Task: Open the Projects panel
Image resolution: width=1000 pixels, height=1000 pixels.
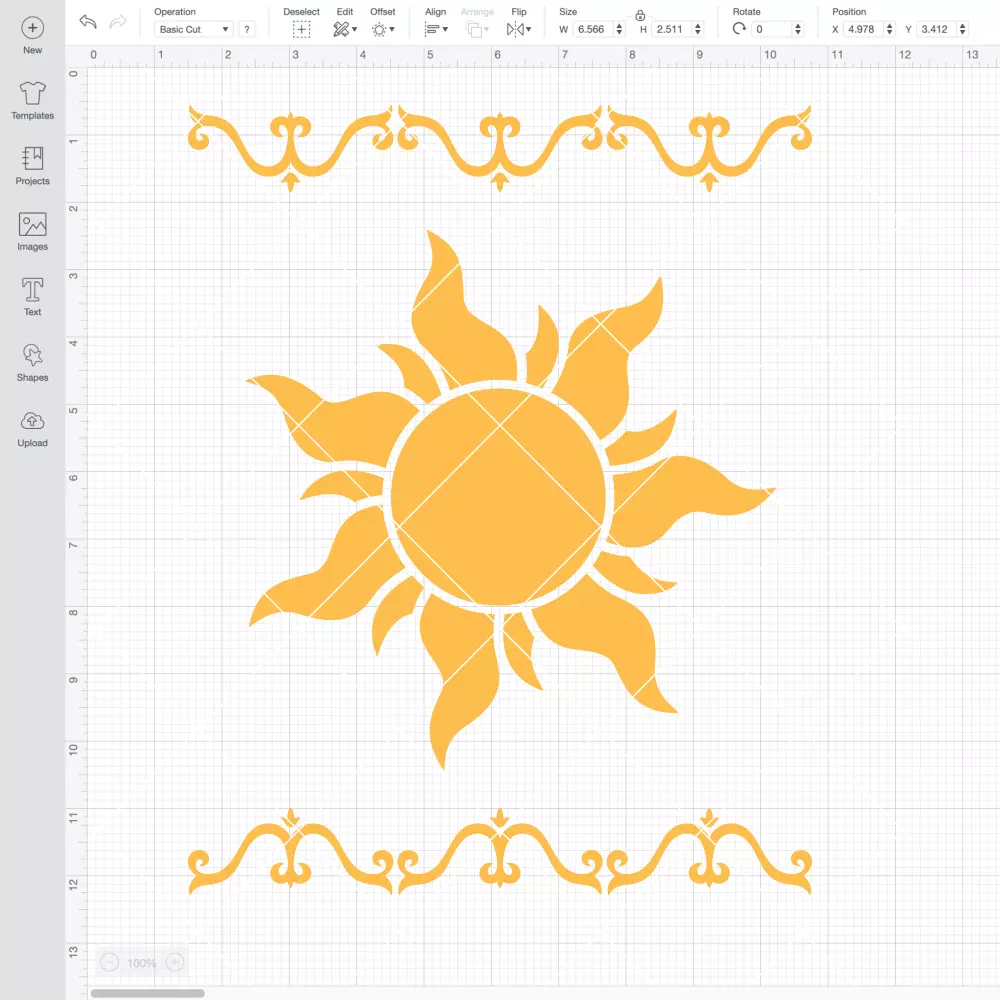Action: click(x=33, y=166)
